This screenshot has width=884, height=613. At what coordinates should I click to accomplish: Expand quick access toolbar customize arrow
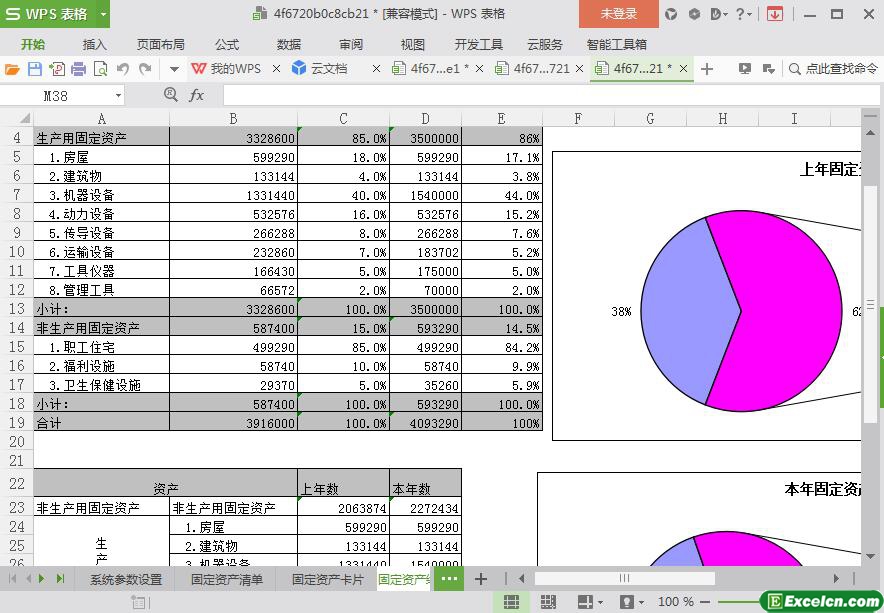click(x=174, y=69)
